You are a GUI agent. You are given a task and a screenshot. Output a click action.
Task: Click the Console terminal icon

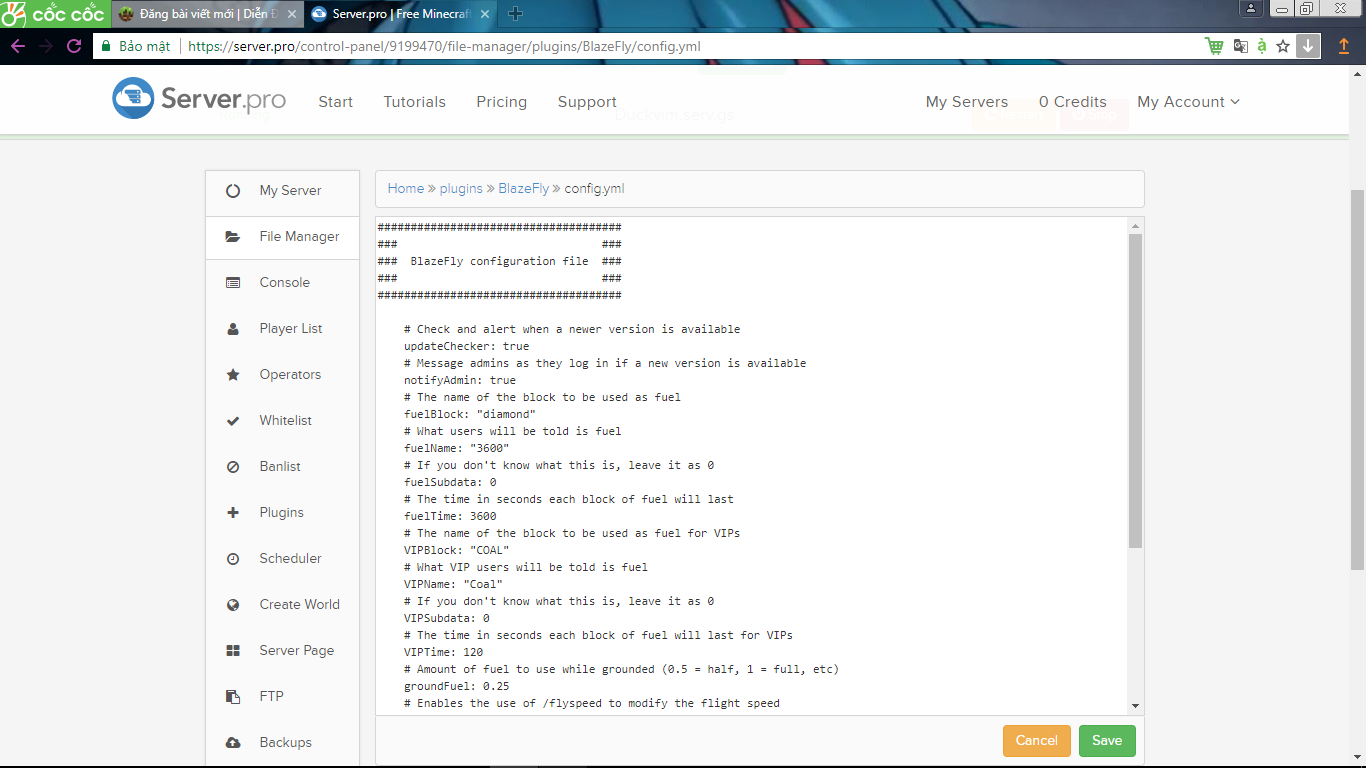click(x=233, y=283)
